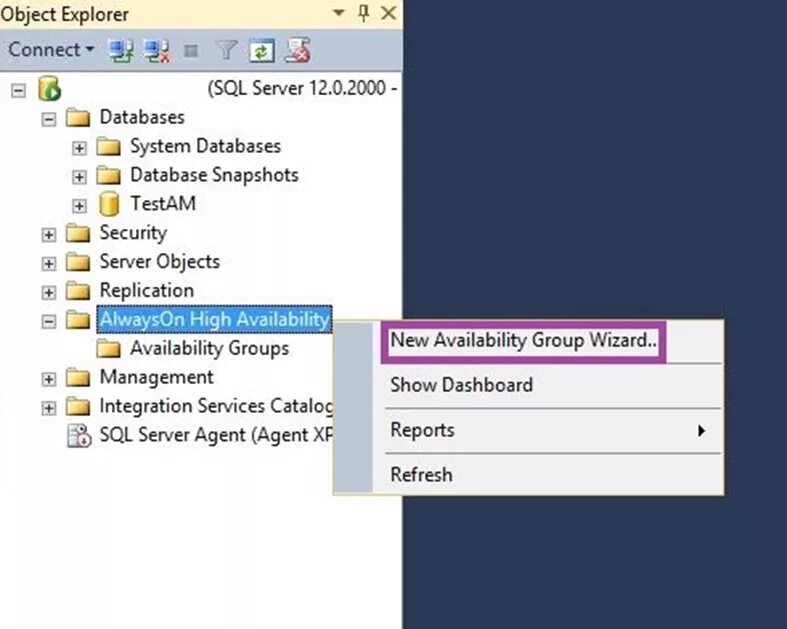Click the TestAM database cylinder icon

(109, 204)
